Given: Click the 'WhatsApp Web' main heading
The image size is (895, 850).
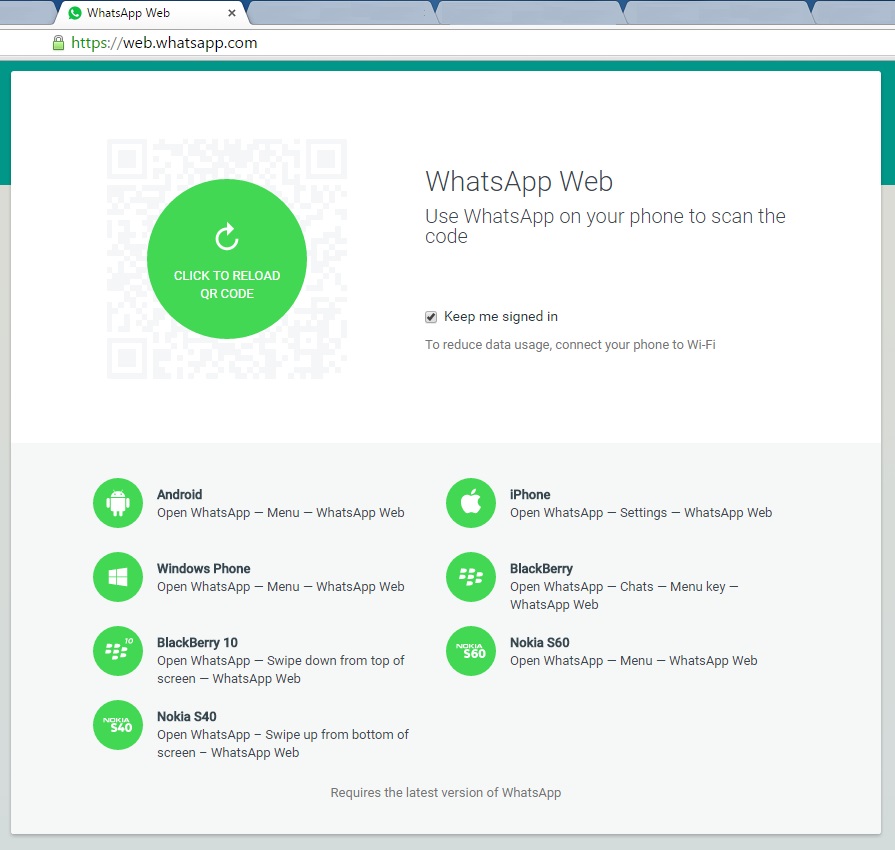Looking at the screenshot, I should [x=519, y=182].
